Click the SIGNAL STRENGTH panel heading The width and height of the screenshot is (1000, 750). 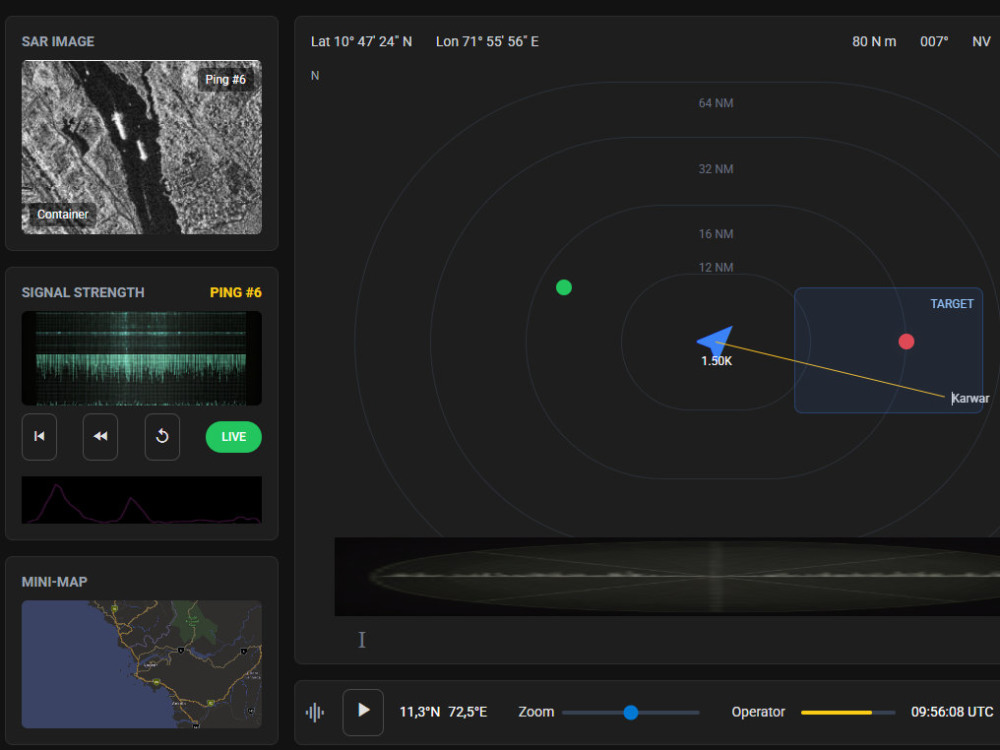[x=83, y=292]
